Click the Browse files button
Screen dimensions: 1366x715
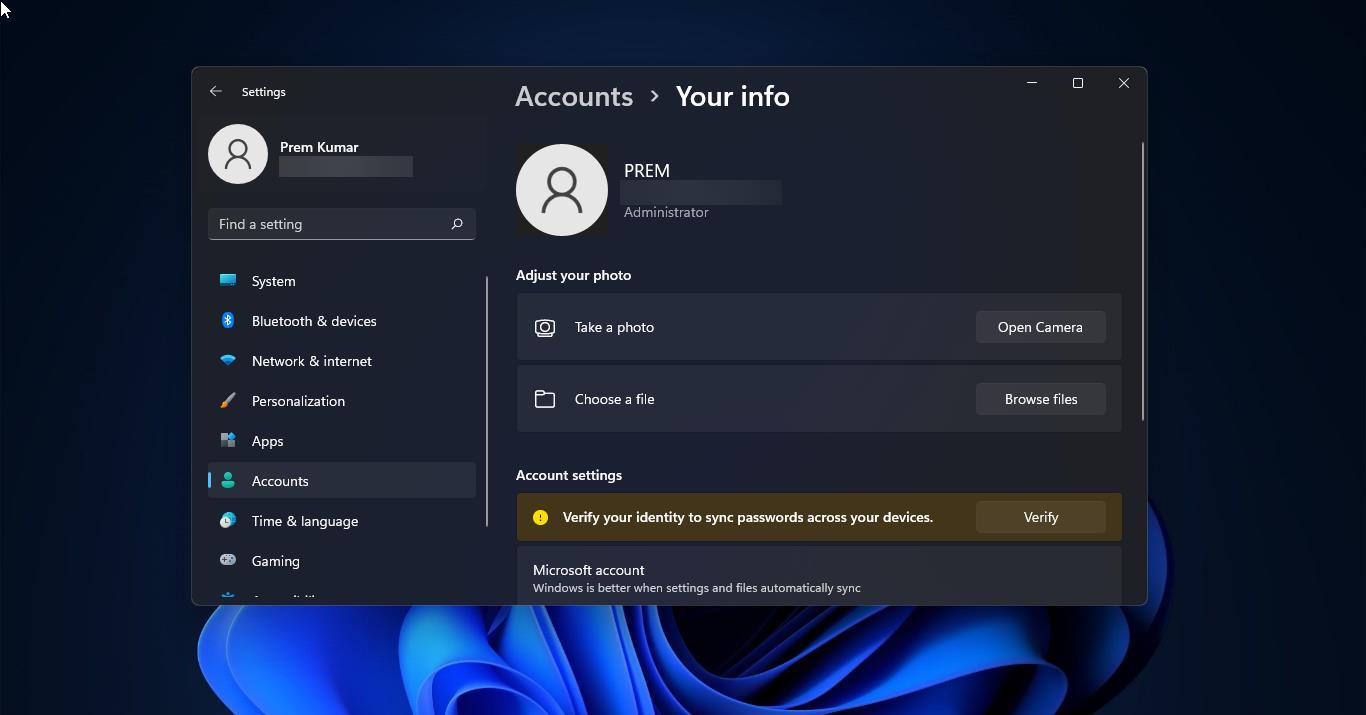pyautogui.click(x=1040, y=399)
